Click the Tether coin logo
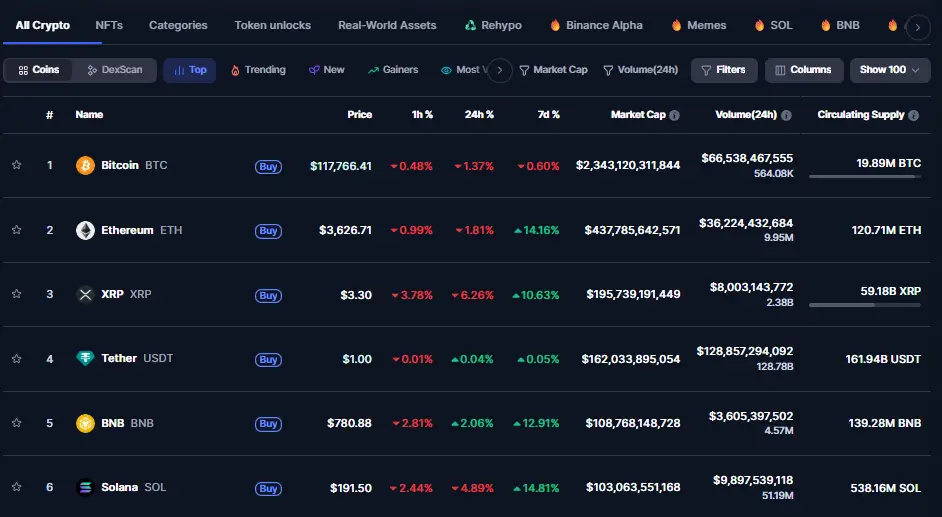942x517 pixels. click(85, 358)
